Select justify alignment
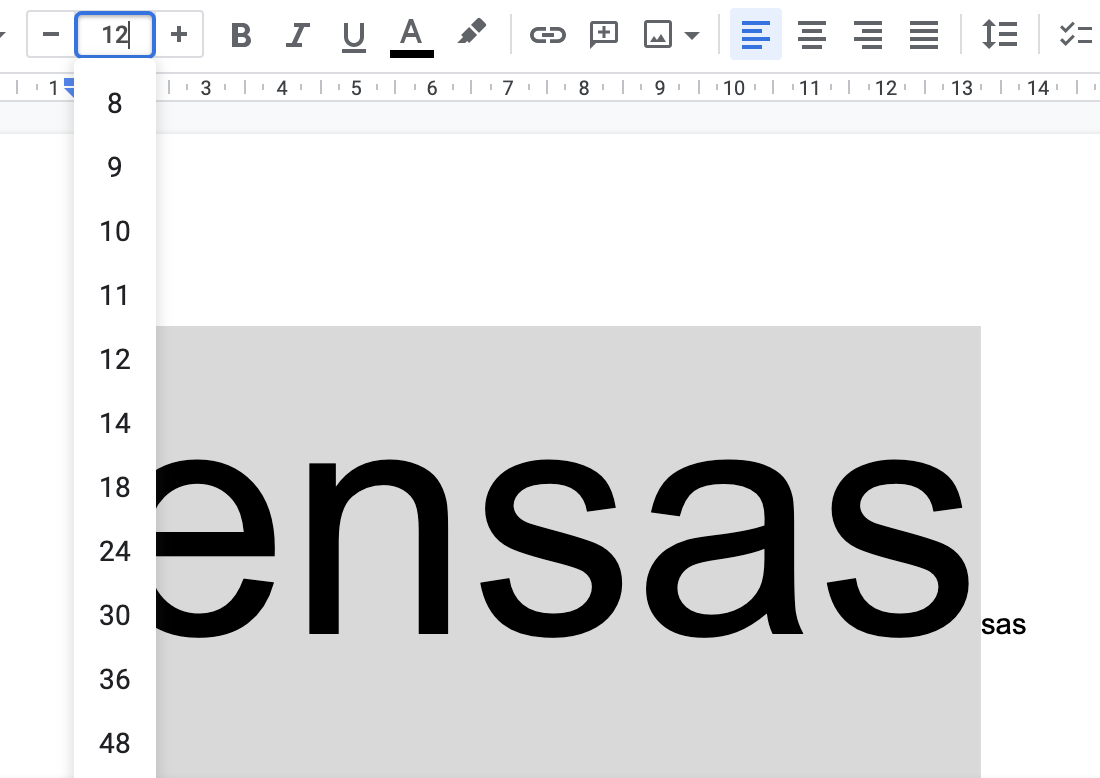Viewport: 1100px width, 778px height. point(924,34)
